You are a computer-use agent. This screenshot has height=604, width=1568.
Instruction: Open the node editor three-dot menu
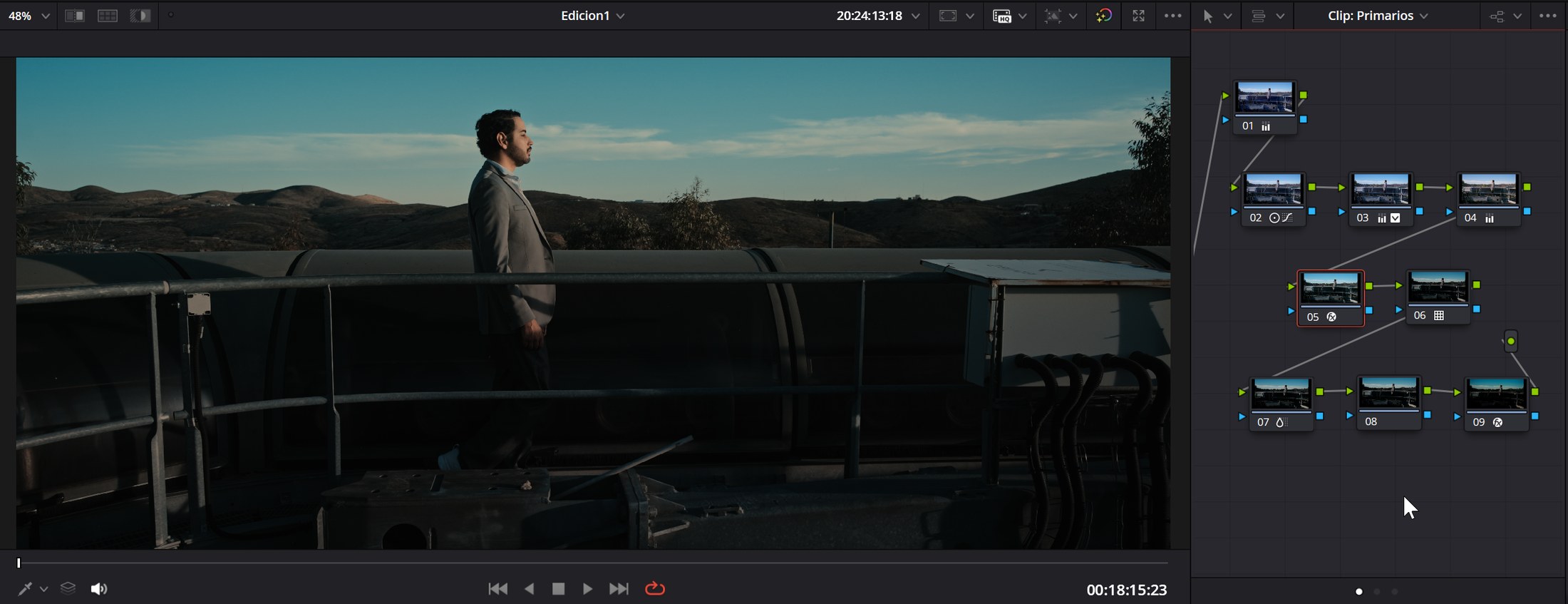1548,16
